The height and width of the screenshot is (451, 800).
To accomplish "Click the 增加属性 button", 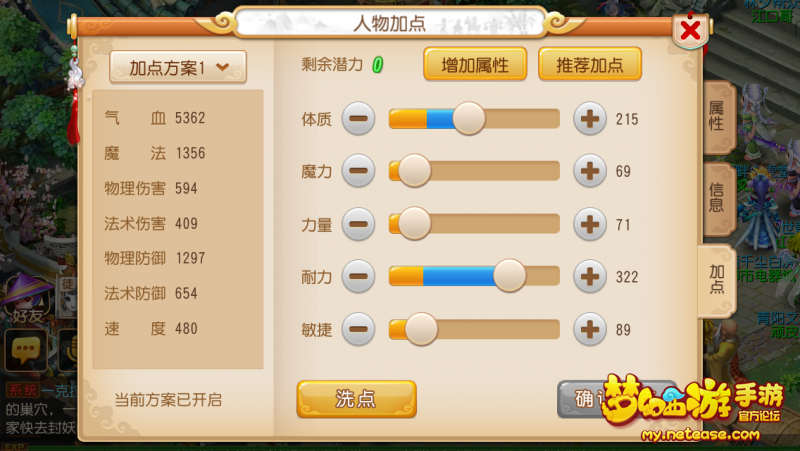I will coord(475,64).
